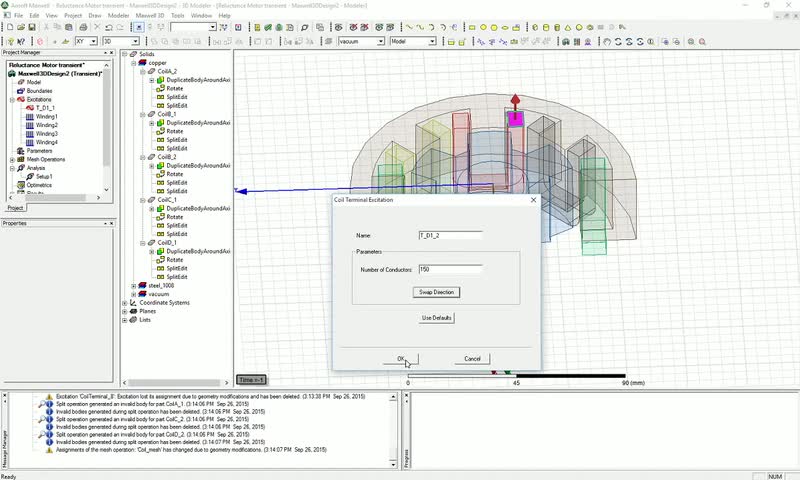The image size is (800, 480).
Task: Click the Redo arrow icon
Action: point(120,27)
